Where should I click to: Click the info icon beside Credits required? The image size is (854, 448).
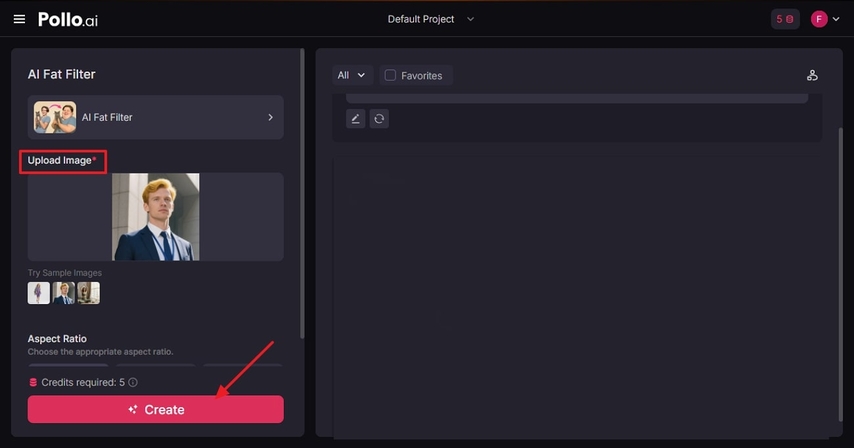(x=133, y=382)
